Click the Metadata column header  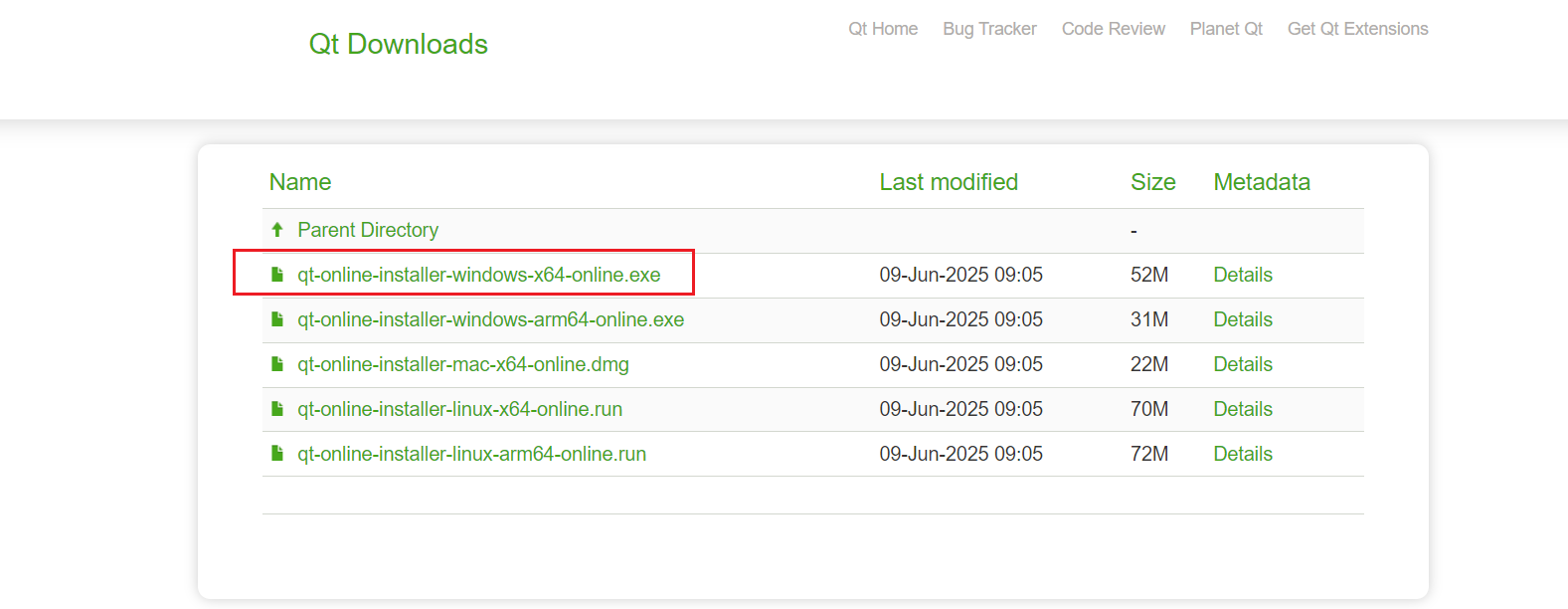tap(1262, 182)
